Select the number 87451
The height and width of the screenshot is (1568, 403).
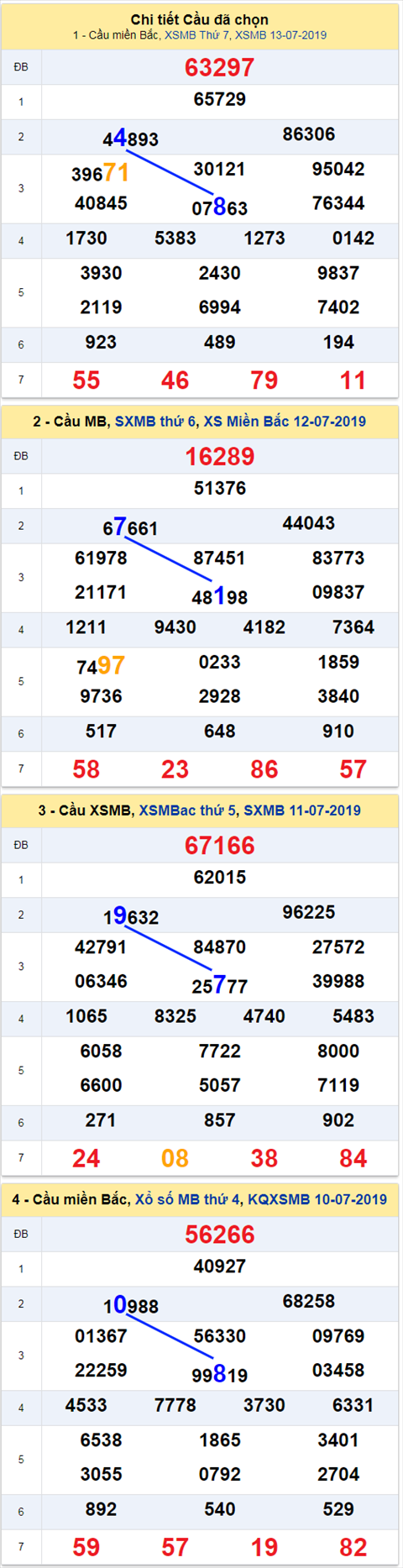click(220, 558)
